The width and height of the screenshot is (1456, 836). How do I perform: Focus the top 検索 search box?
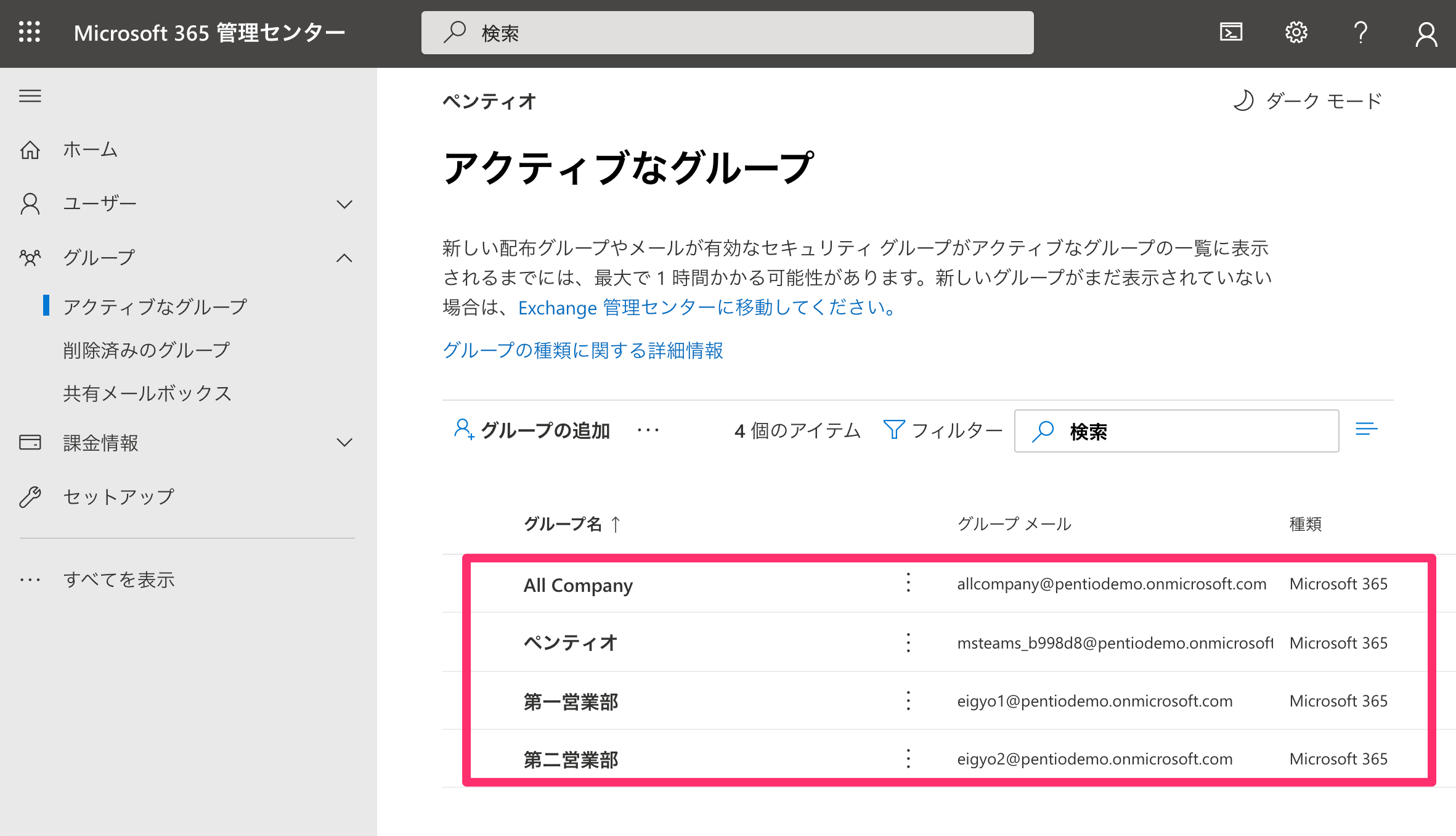pos(727,33)
